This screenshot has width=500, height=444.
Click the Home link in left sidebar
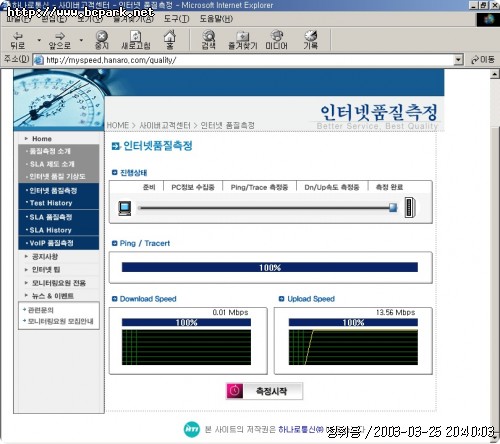(x=42, y=139)
